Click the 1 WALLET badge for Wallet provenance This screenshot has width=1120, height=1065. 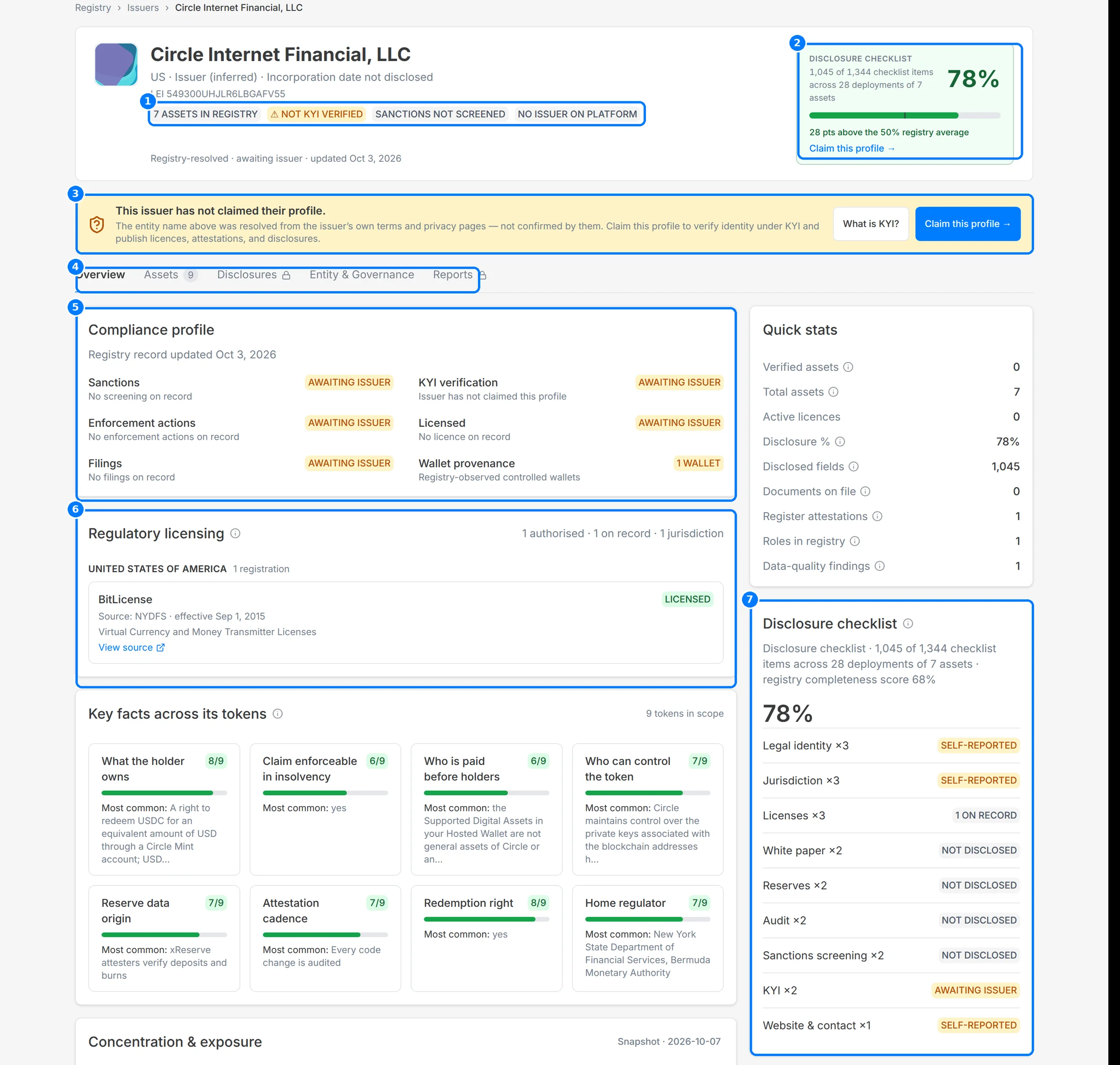[x=698, y=463]
